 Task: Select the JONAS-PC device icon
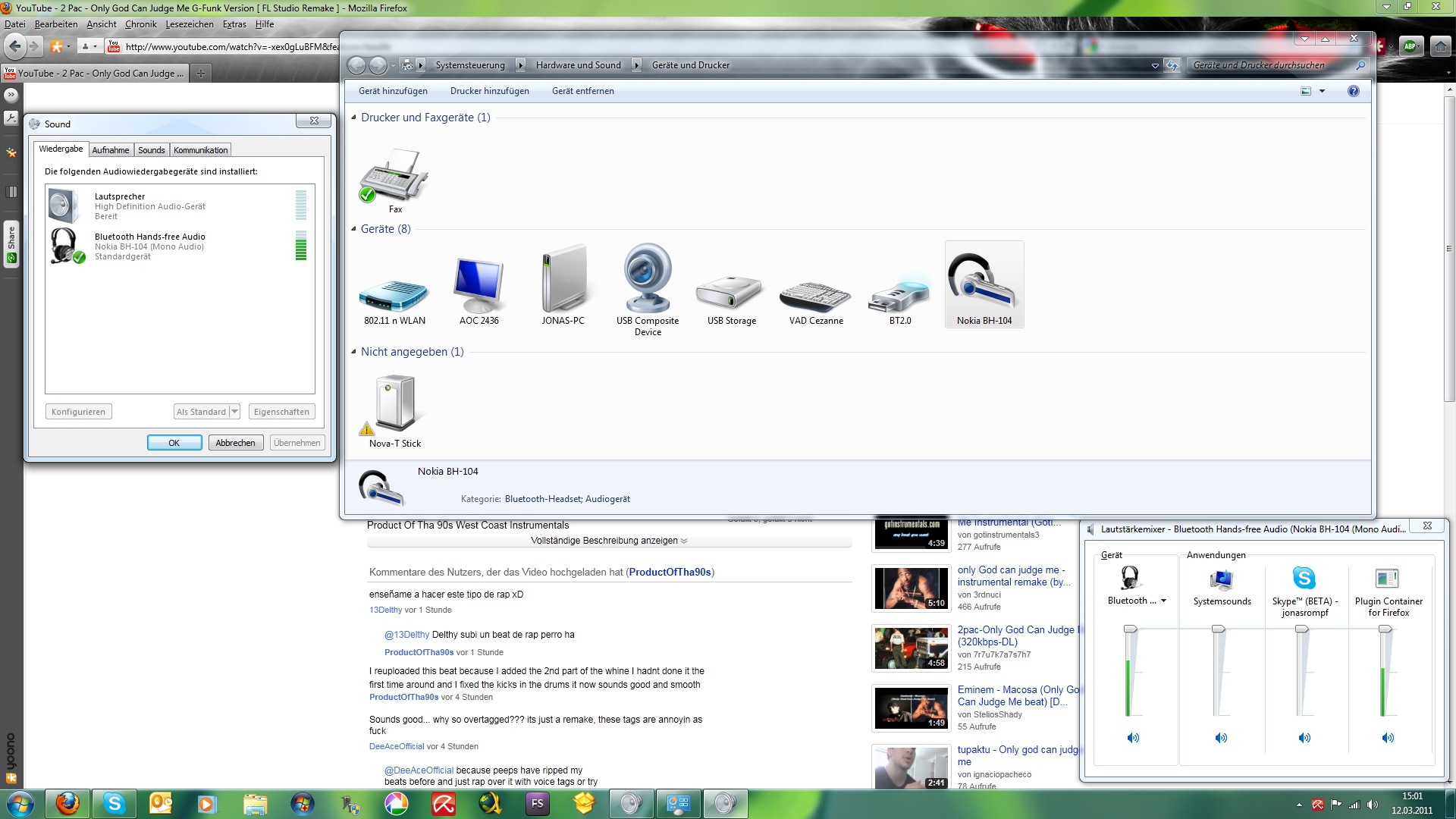pyautogui.click(x=563, y=278)
